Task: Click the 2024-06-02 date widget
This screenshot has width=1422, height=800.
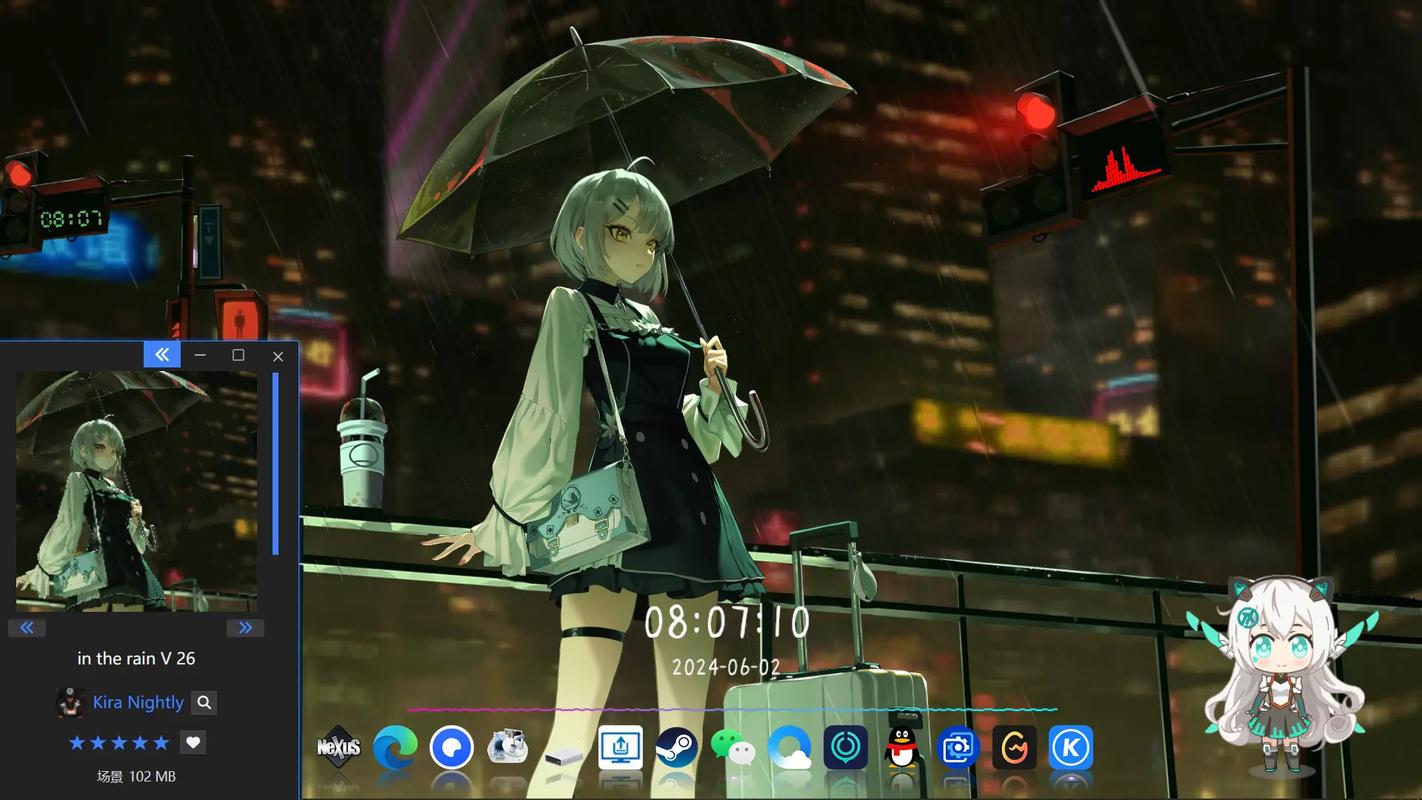Action: point(726,667)
